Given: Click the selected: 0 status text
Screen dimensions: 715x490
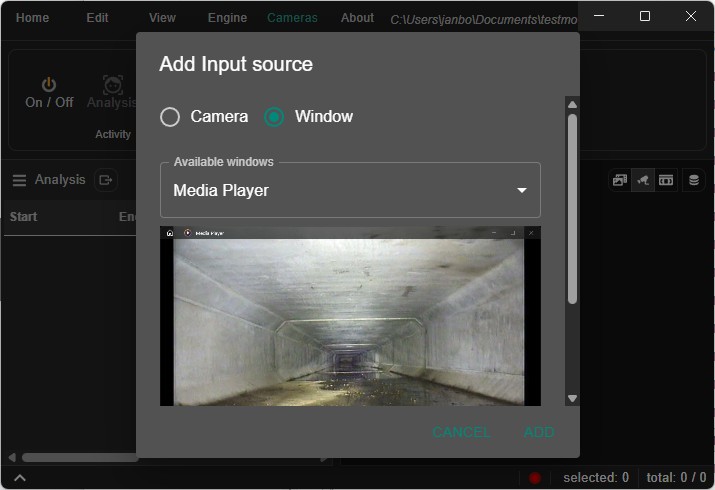Looking at the screenshot, I should pos(596,478).
